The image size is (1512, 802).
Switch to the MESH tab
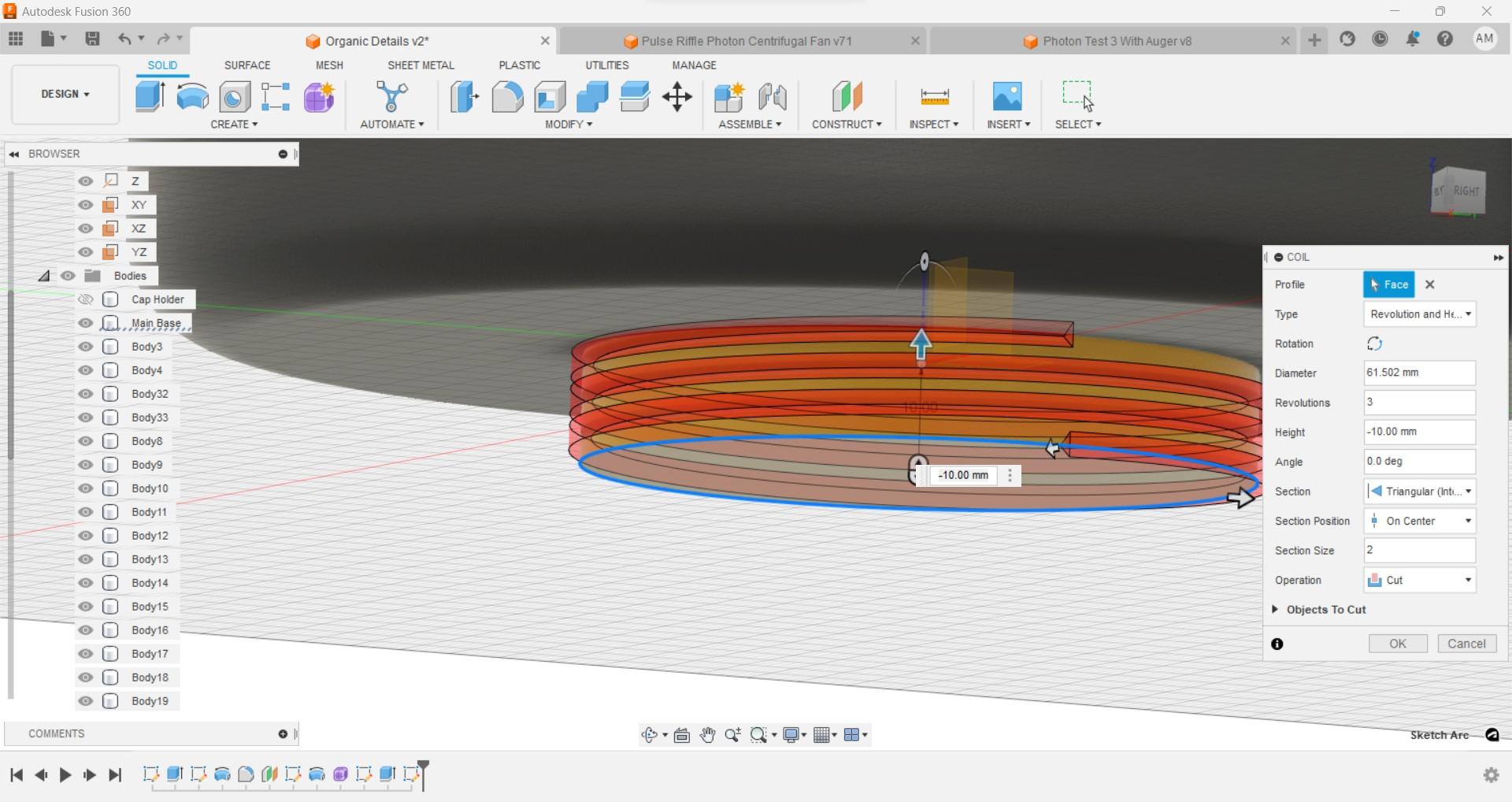pyautogui.click(x=329, y=65)
